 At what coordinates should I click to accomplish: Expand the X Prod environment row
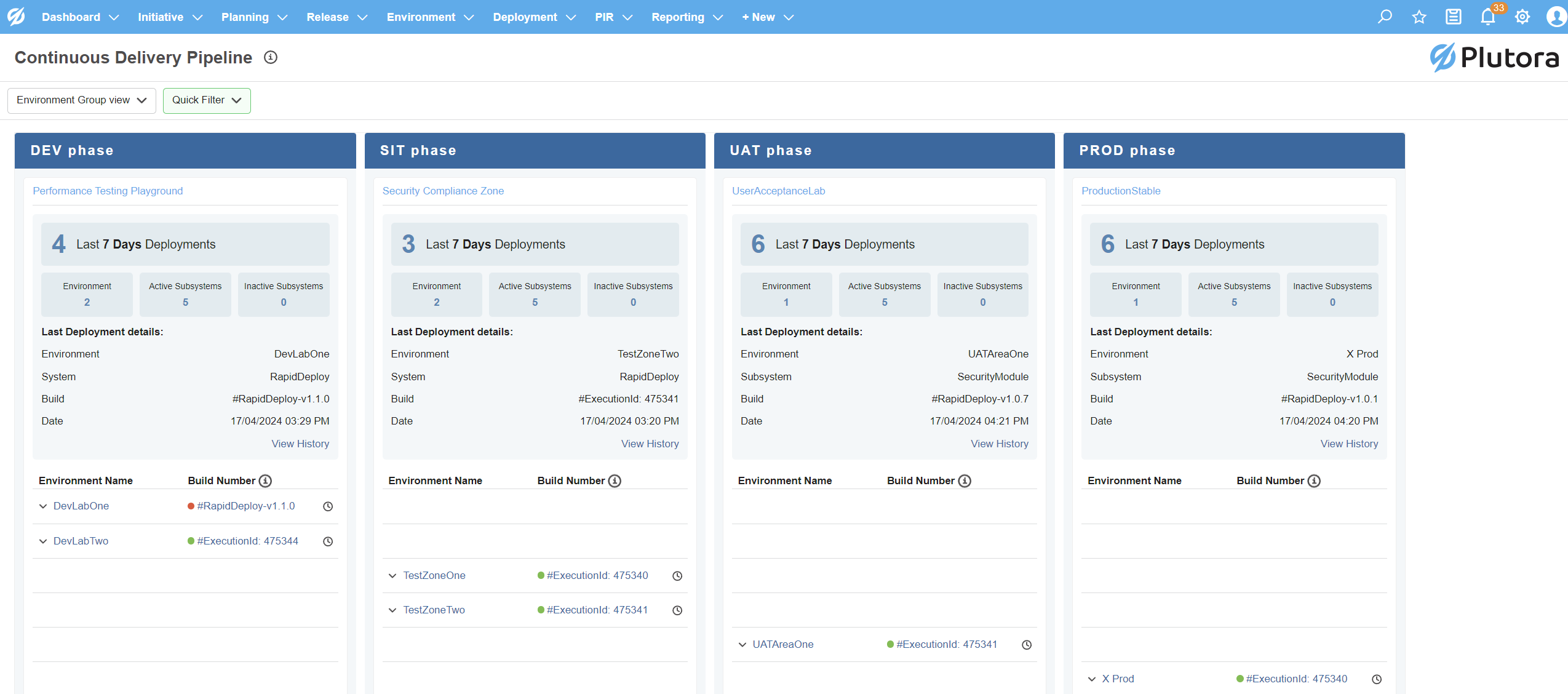coord(1092,679)
